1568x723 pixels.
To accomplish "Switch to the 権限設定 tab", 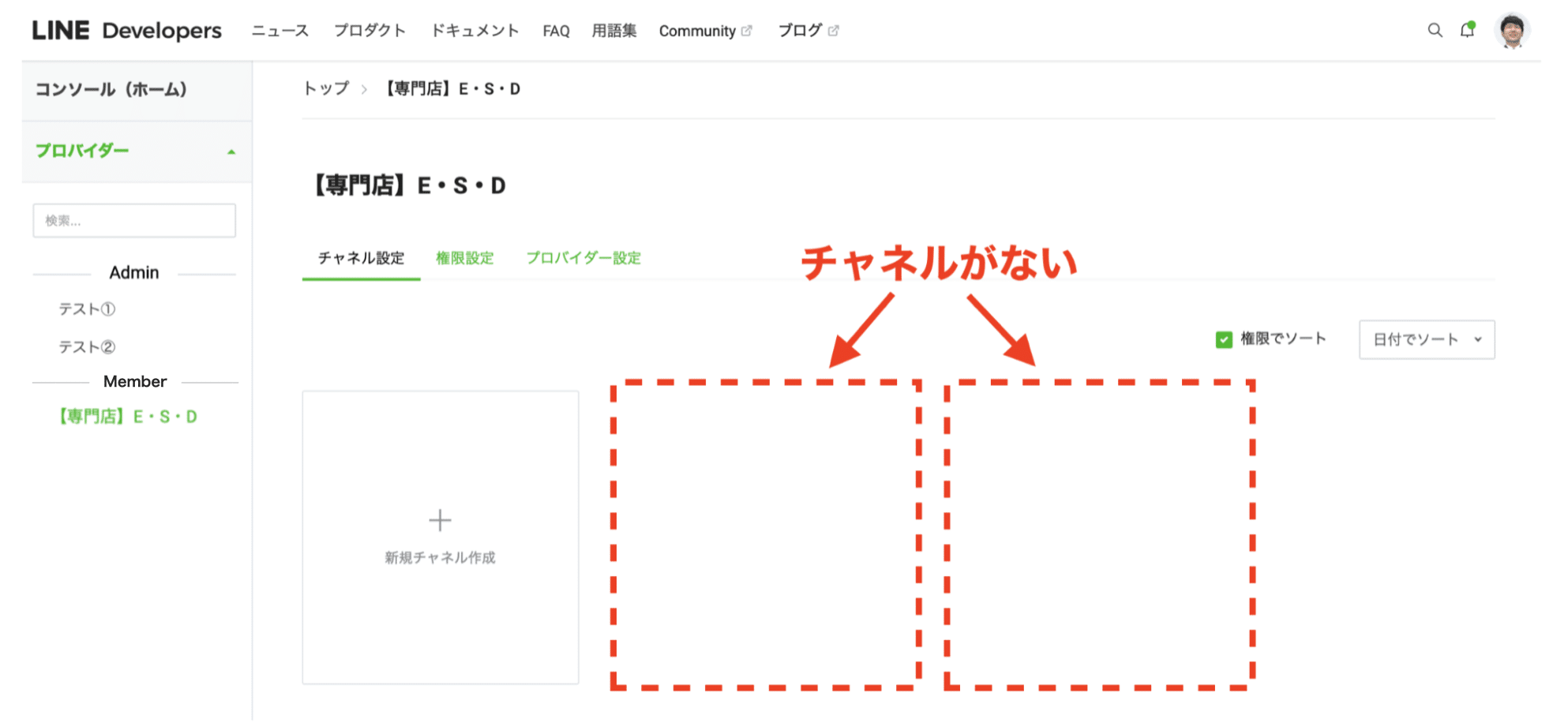I will [x=464, y=258].
